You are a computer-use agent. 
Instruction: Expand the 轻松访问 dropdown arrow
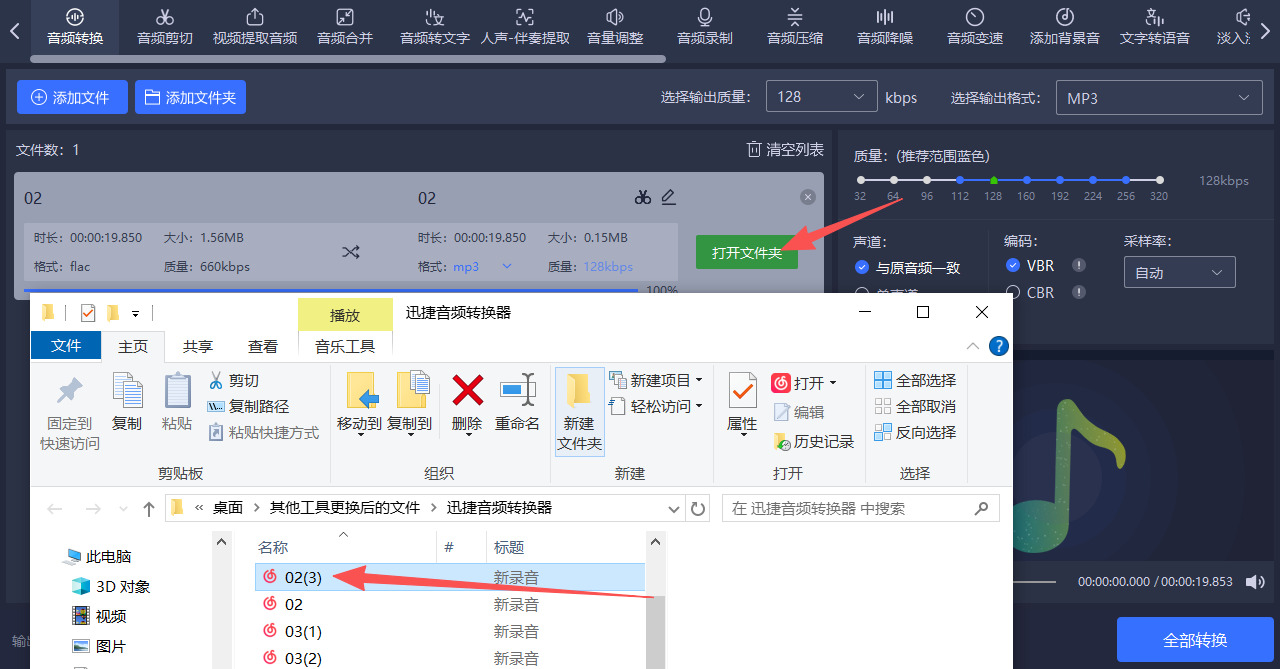(699, 406)
